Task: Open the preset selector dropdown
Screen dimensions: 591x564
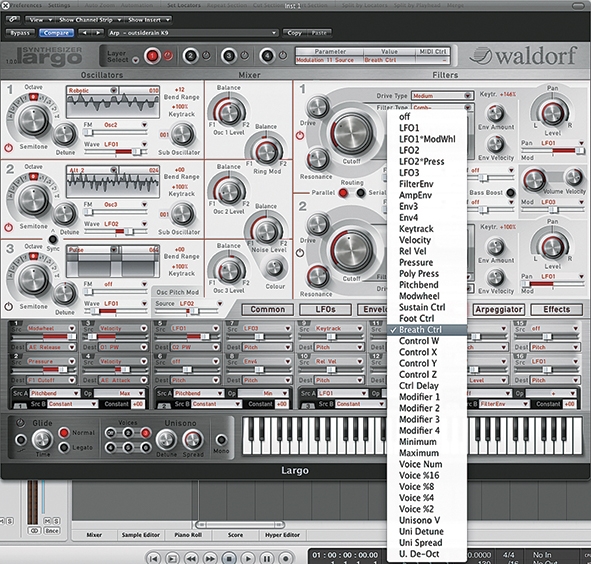Action: (x=193, y=33)
